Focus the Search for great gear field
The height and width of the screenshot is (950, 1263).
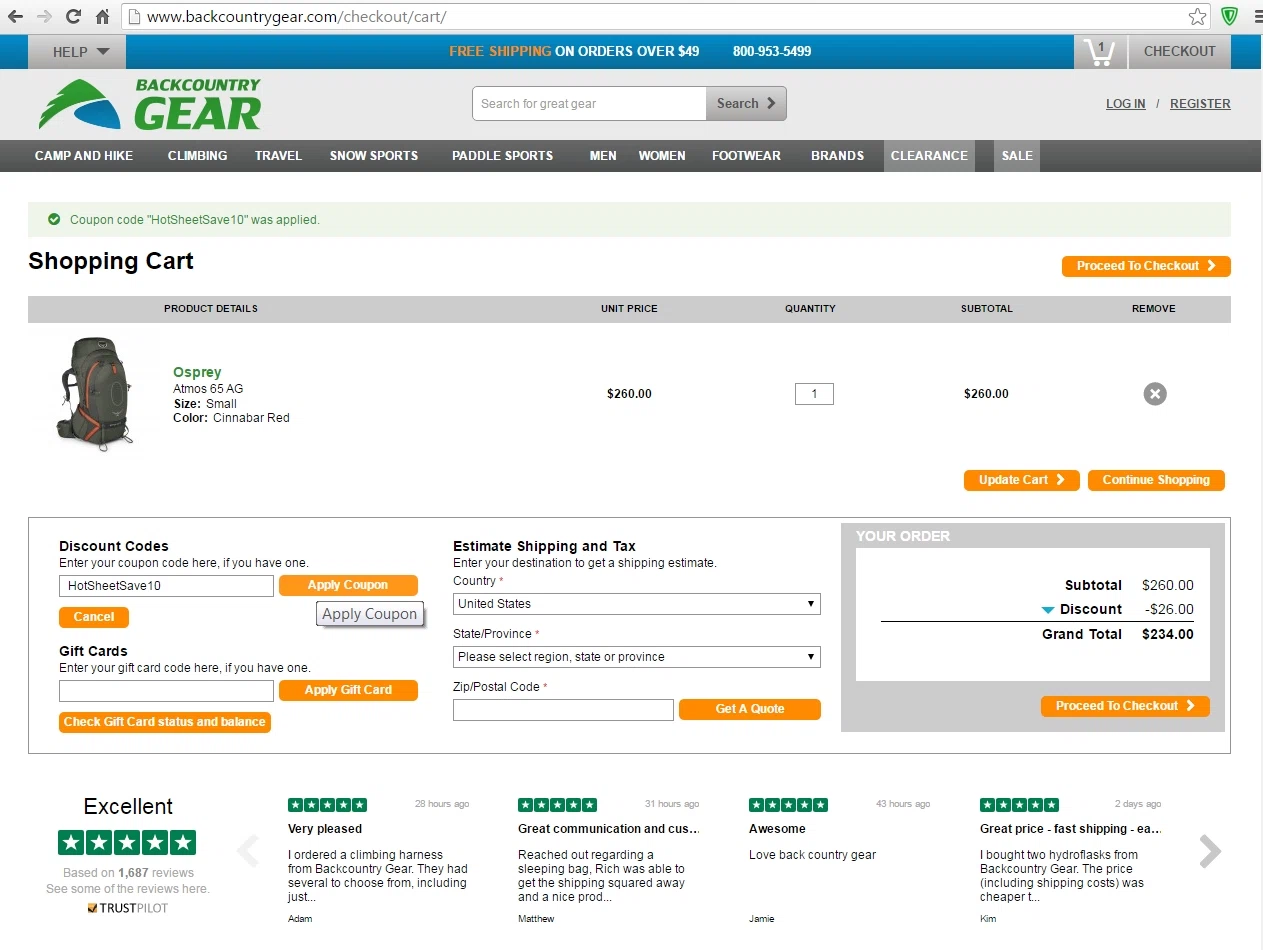click(x=589, y=103)
